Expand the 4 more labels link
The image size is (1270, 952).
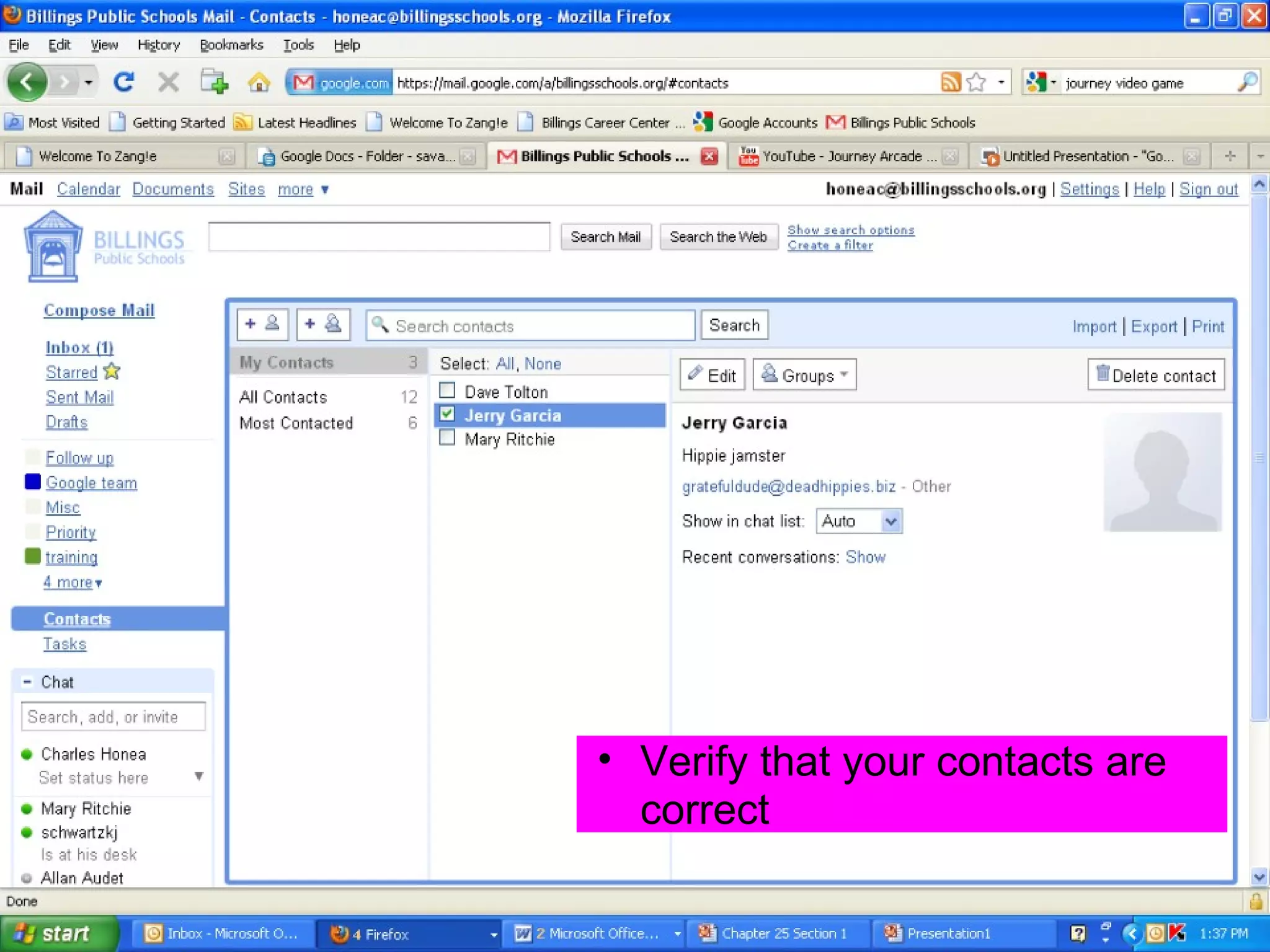tap(73, 582)
